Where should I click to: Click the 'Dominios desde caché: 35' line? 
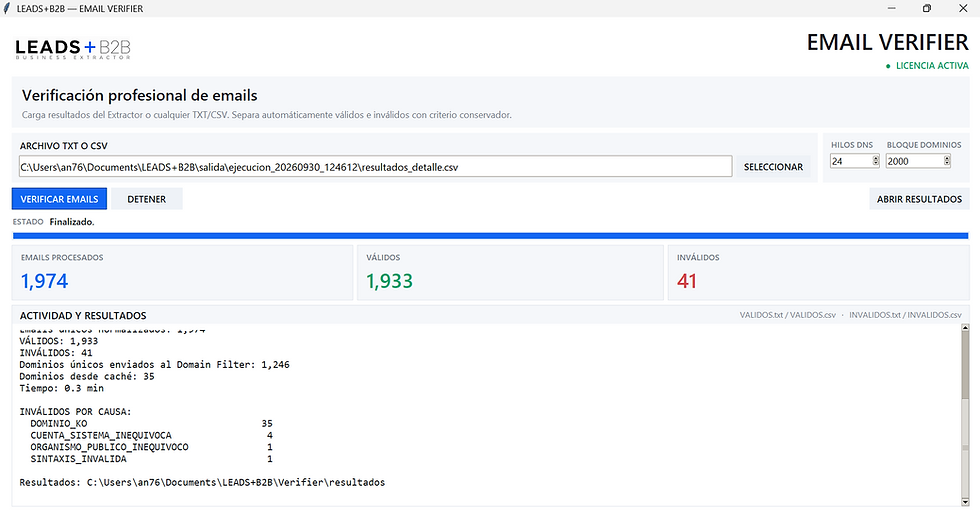pos(87,376)
